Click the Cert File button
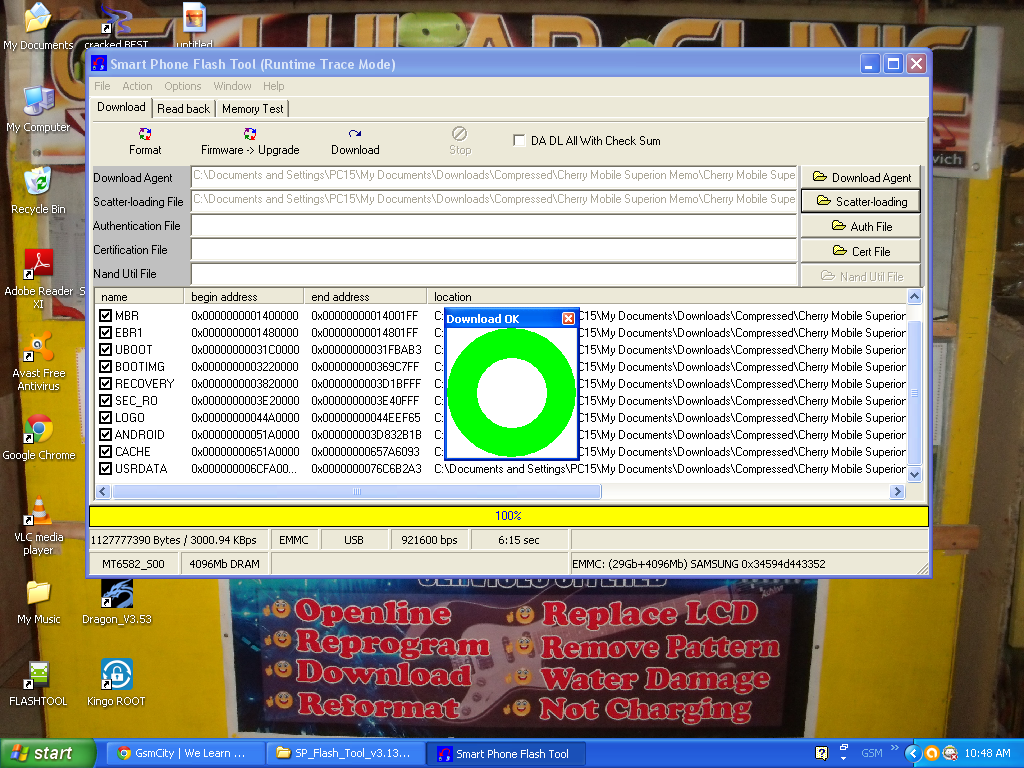Viewport: 1024px width, 768px height. (x=861, y=251)
